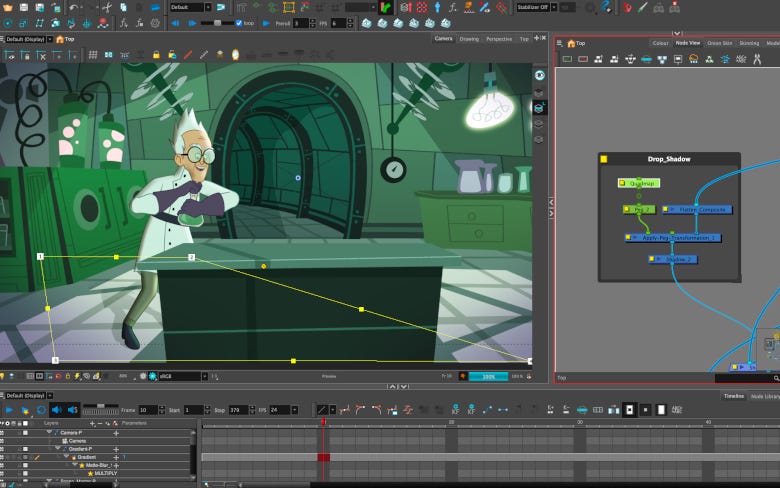Screen dimensions: 780x488
Task: Click the yellow square on Drop_Shadow group
Action: pos(604,159)
